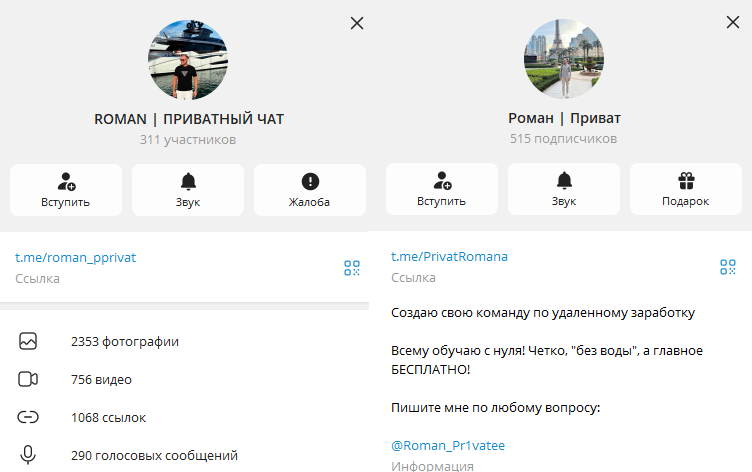Report chat with Жалоба button
Viewport: 752px width, 472px height.
pos(310,190)
